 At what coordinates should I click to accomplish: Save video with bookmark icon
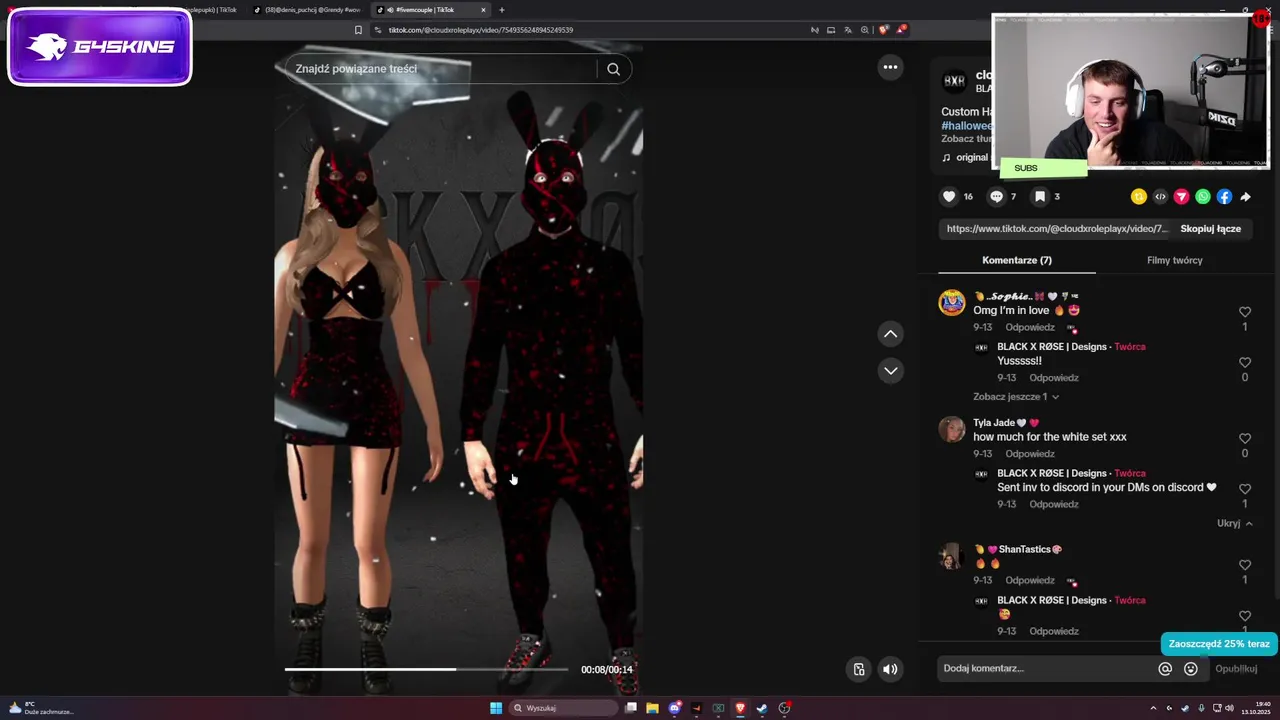click(1040, 197)
